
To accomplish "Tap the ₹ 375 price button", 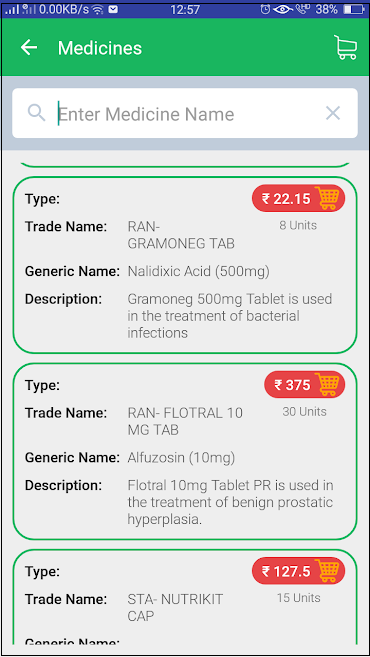I will (304, 384).
